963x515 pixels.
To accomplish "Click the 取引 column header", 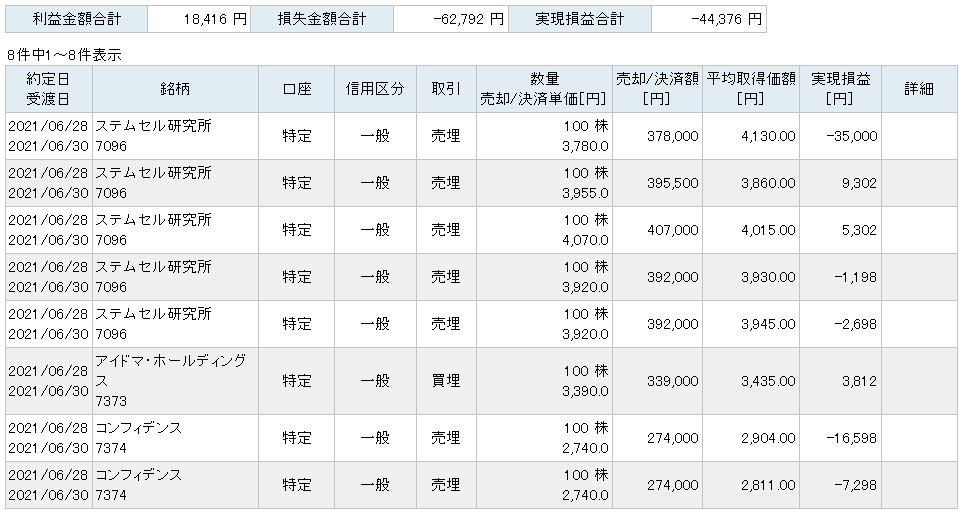I will [x=446, y=89].
